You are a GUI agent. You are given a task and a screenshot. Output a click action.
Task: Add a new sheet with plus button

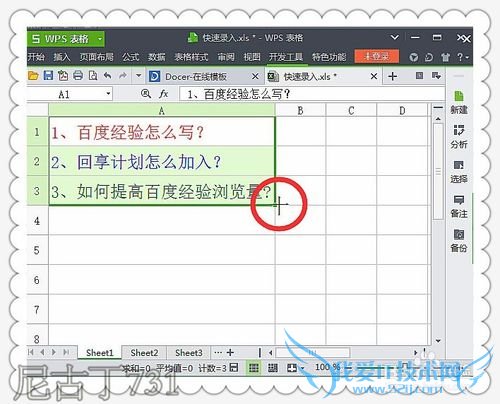230,352
